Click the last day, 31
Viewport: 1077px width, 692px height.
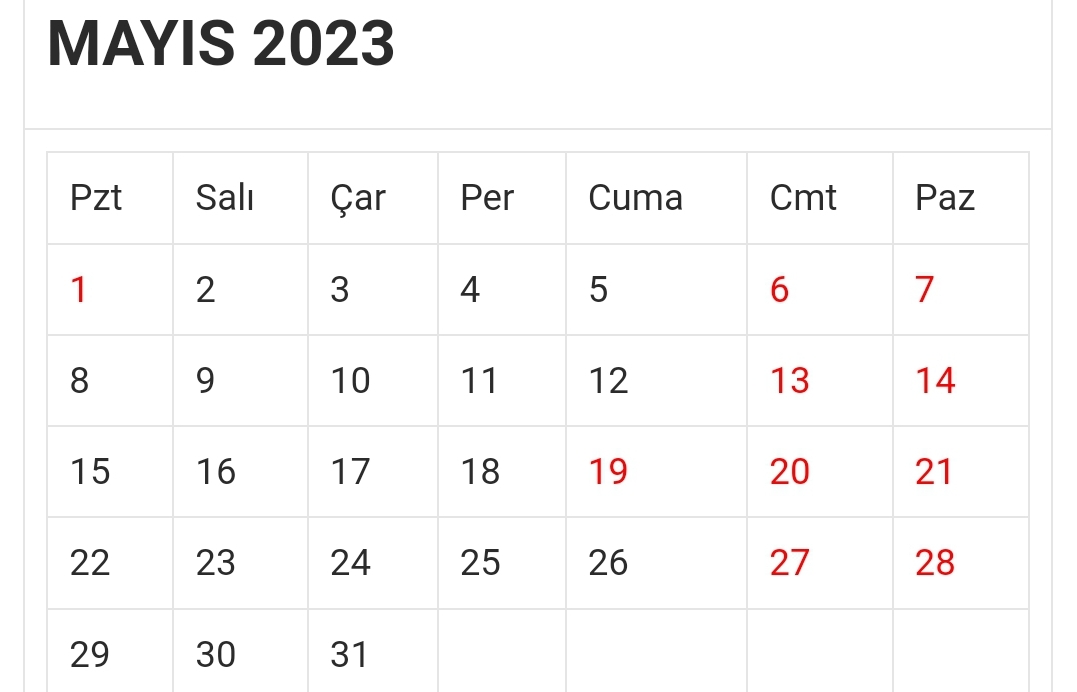coord(350,655)
